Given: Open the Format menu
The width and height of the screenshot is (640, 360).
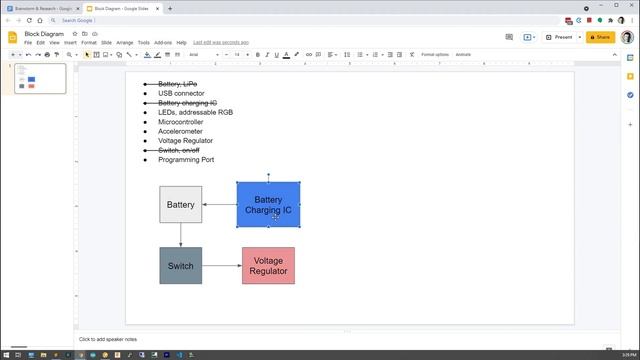Looking at the screenshot, I should click(89, 42).
